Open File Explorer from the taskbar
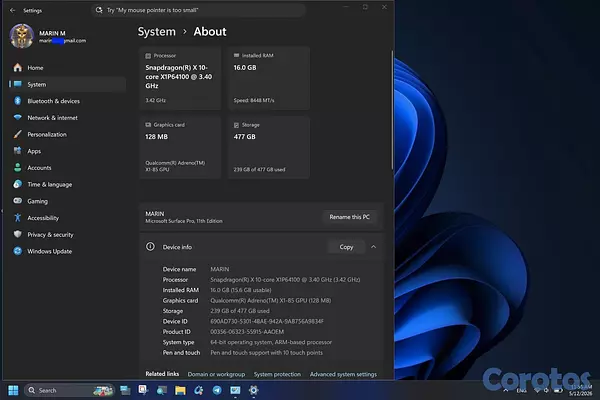 (x=180, y=390)
